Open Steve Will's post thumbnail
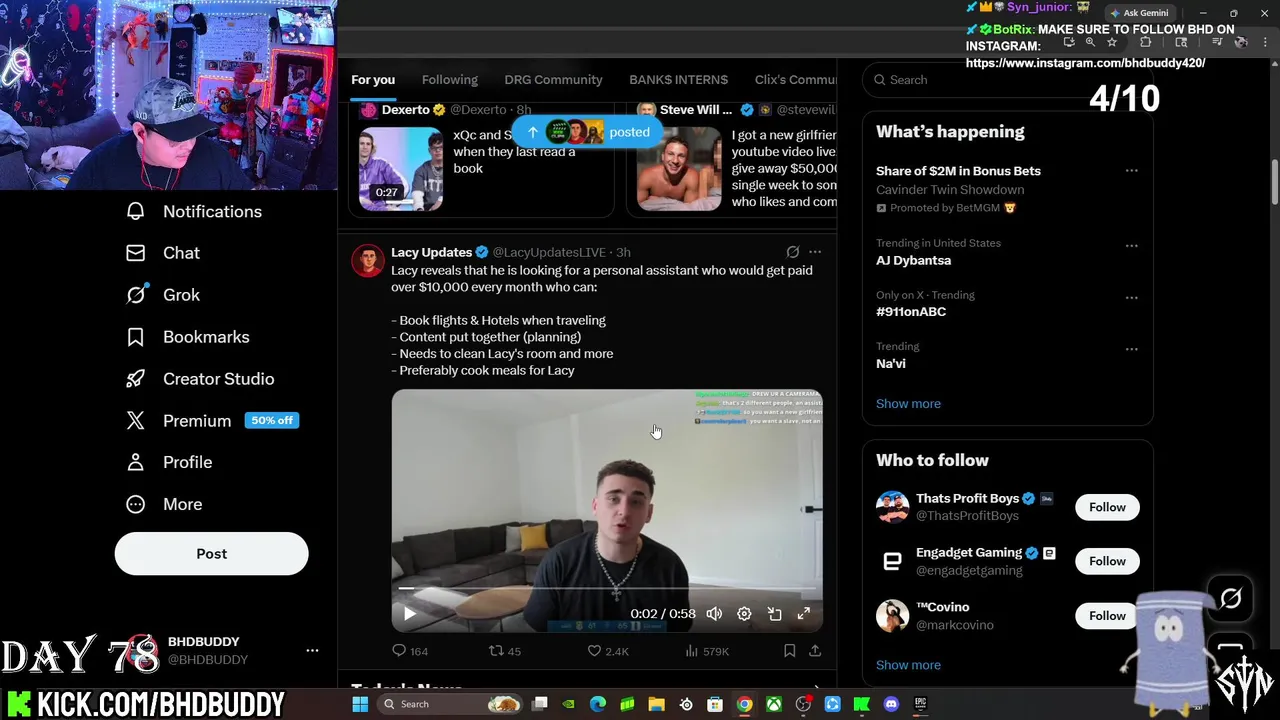This screenshot has width=1280, height=720. (679, 168)
